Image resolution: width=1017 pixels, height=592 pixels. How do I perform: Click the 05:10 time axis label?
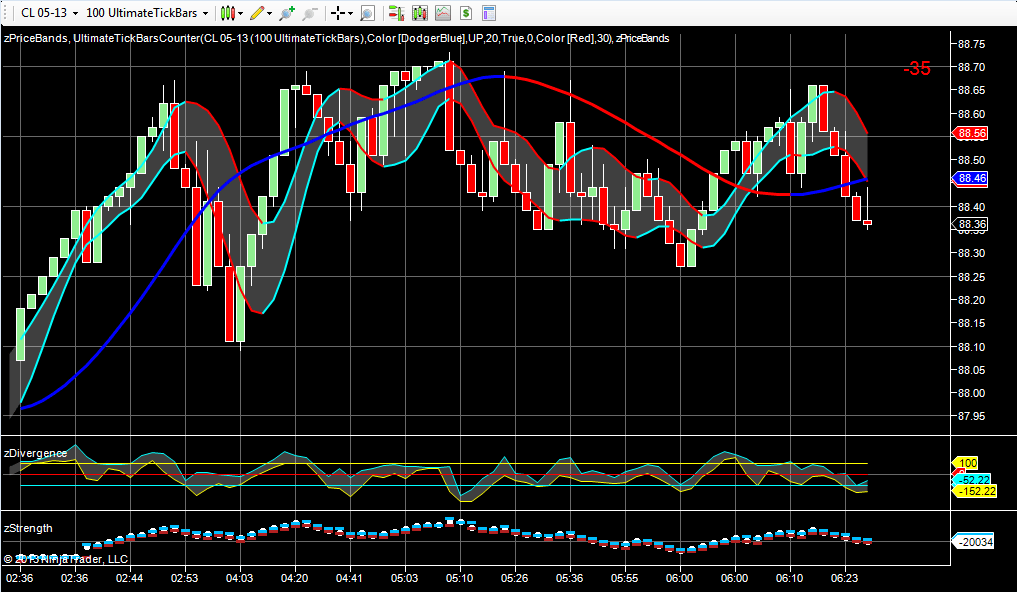click(460, 578)
